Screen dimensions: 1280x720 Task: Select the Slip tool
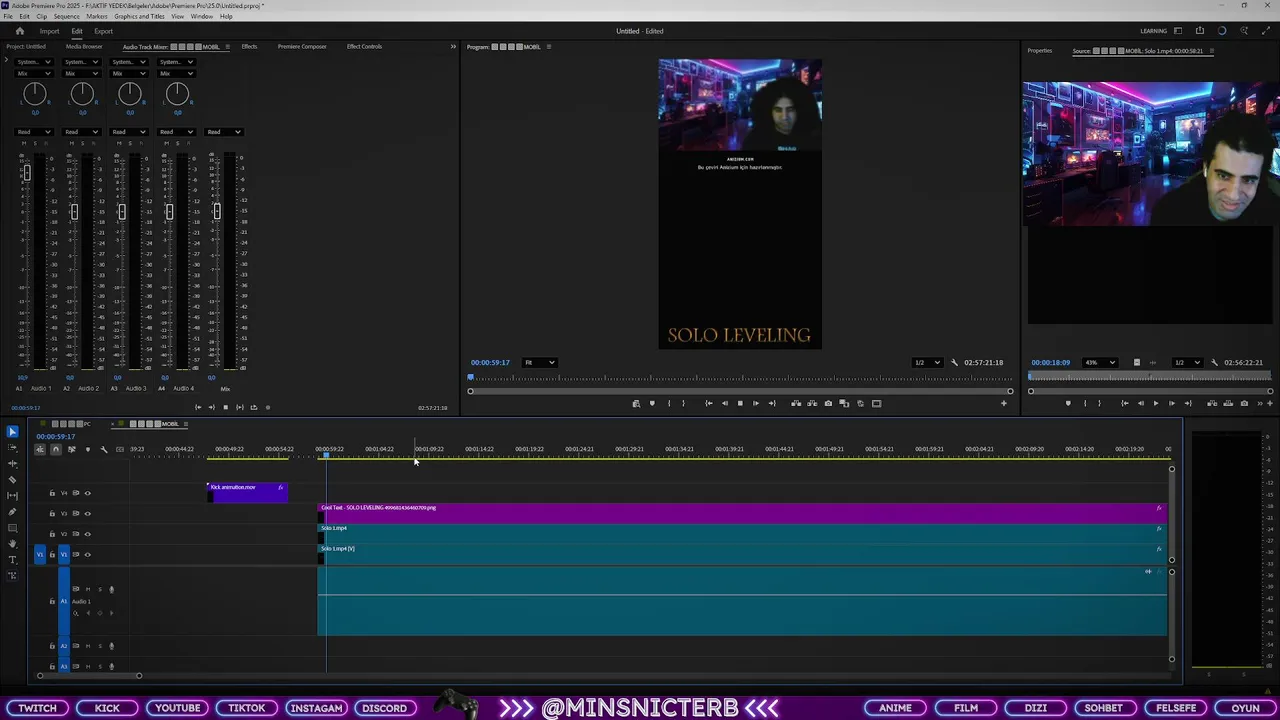click(12, 496)
